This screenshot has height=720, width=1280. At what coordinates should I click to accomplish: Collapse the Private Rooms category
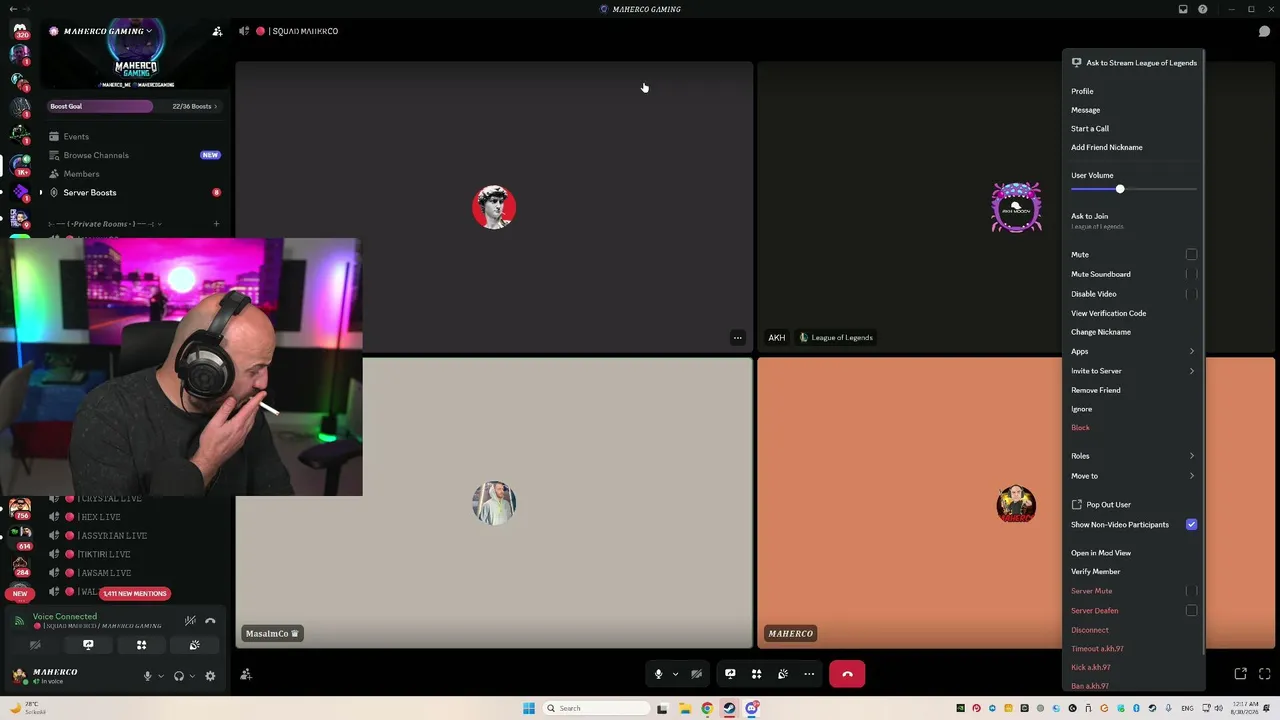pyautogui.click(x=105, y=224)
